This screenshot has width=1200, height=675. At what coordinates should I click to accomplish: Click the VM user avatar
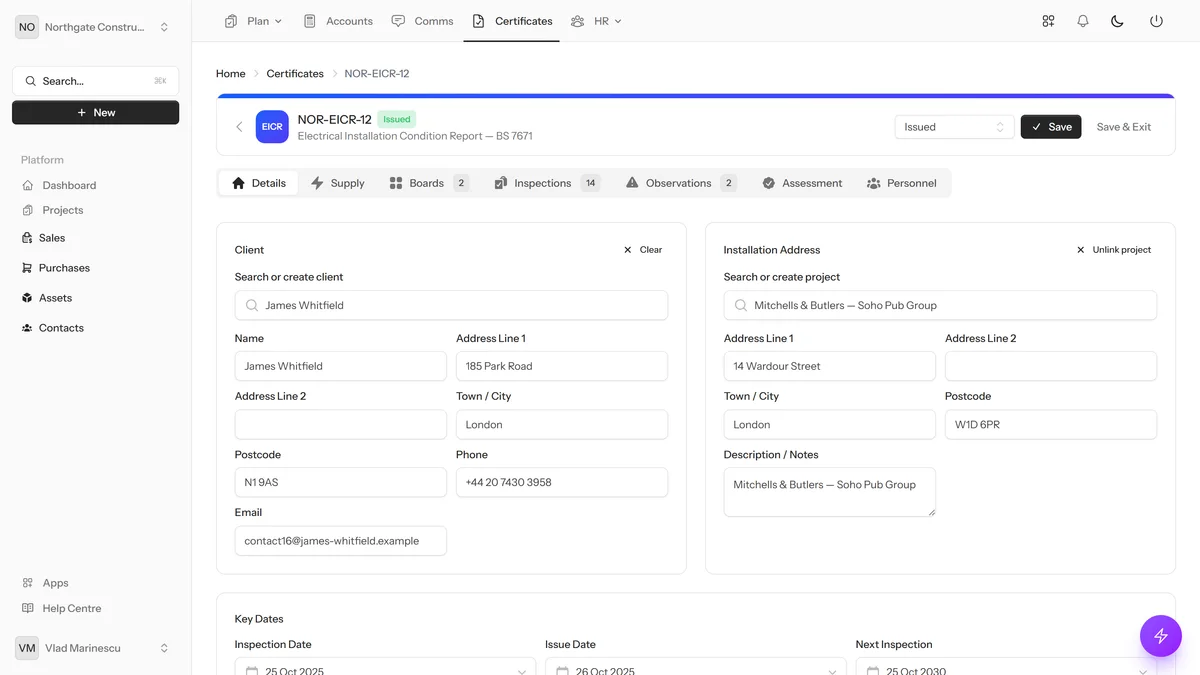27,648
